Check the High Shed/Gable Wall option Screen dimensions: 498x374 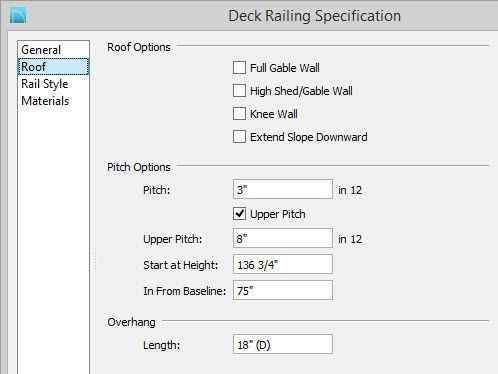(x=239, y=91)
